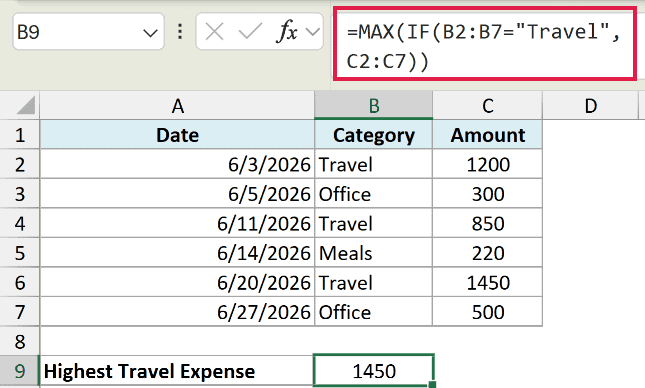Open Insert Function fx icon
The height and width of the screenshot is (388, 645).
287,31
